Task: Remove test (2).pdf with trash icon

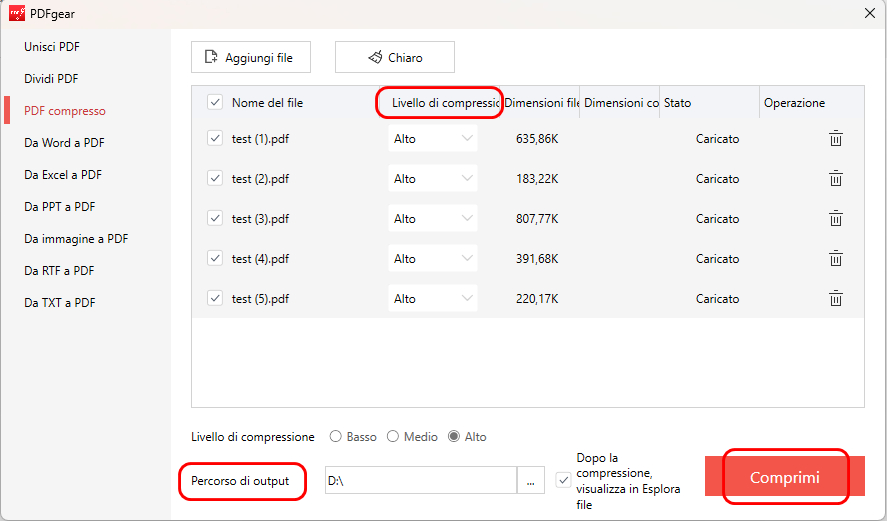Action: (x=835, y=179)
